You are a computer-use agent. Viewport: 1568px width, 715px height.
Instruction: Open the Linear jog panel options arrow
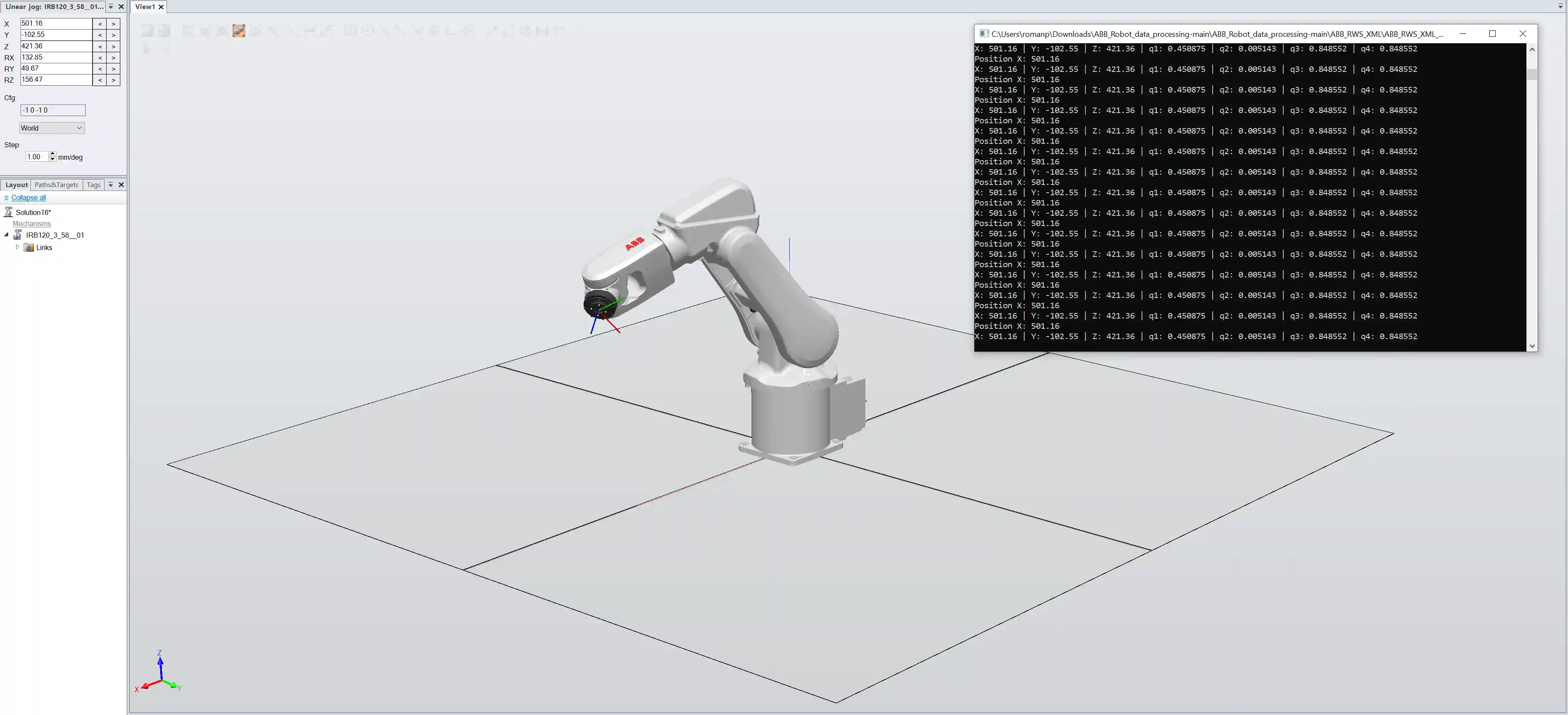point(111,7)
